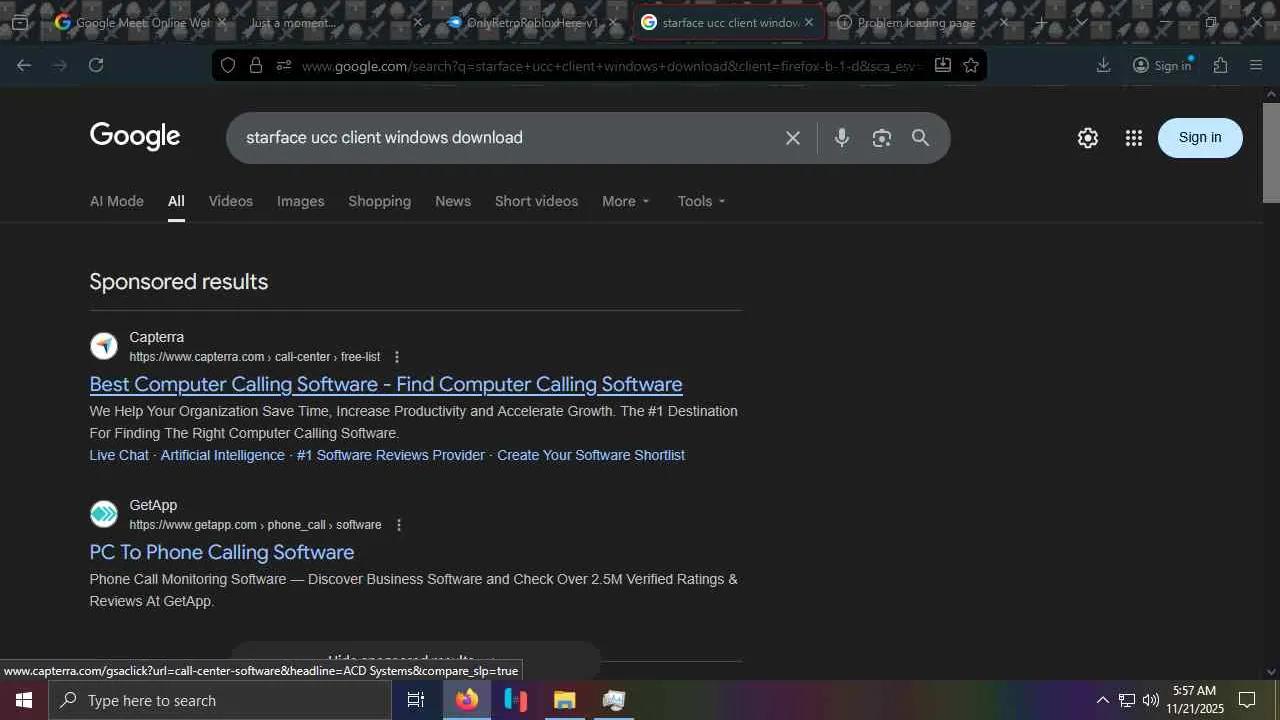Close the OnlyRetroRobloxHere tab
This screenshot has width=1280, height=720.
[x=613, y=22]
